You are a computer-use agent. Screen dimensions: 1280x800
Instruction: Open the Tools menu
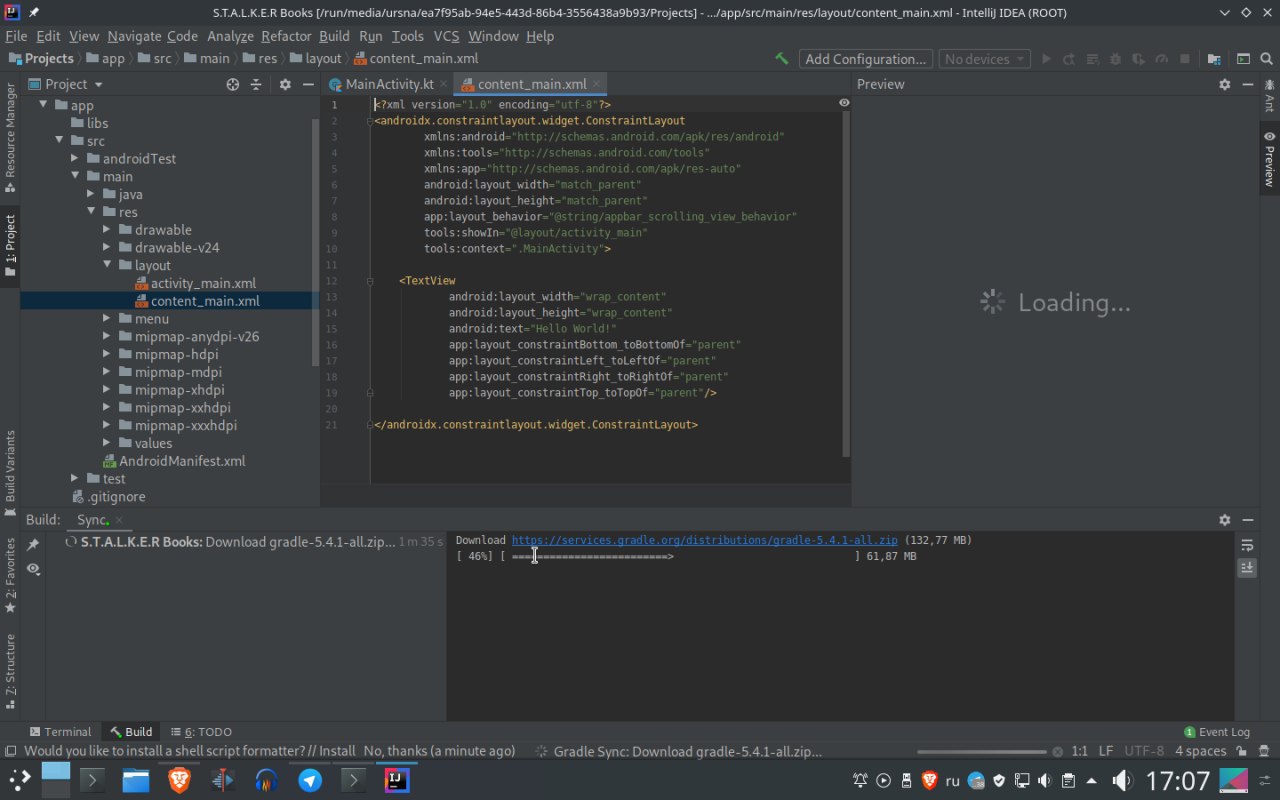point(407,36)
